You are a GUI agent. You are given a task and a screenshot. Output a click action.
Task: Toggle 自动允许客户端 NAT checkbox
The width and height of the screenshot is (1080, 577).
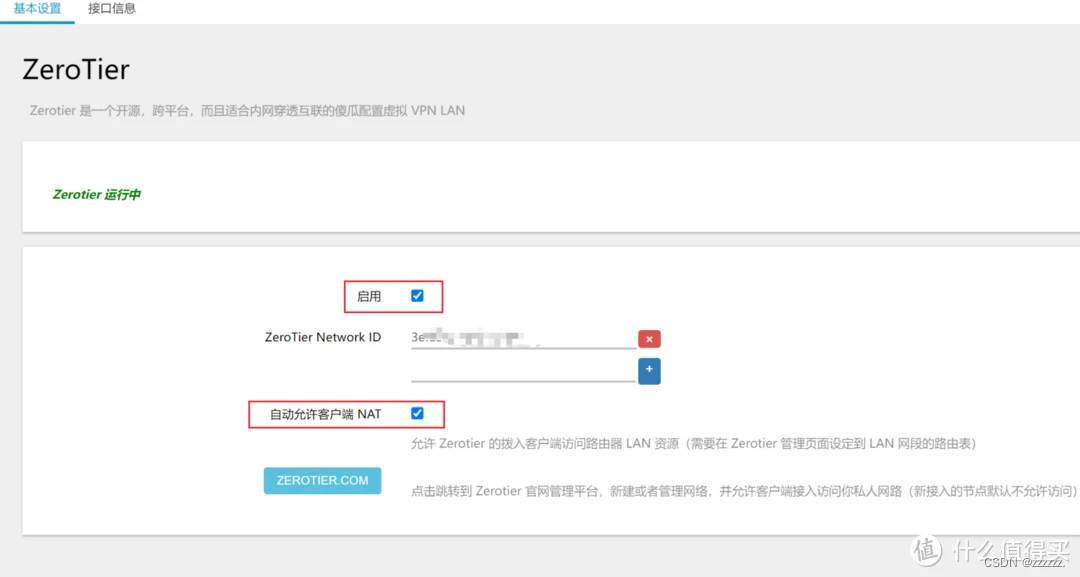pos(417,414)
